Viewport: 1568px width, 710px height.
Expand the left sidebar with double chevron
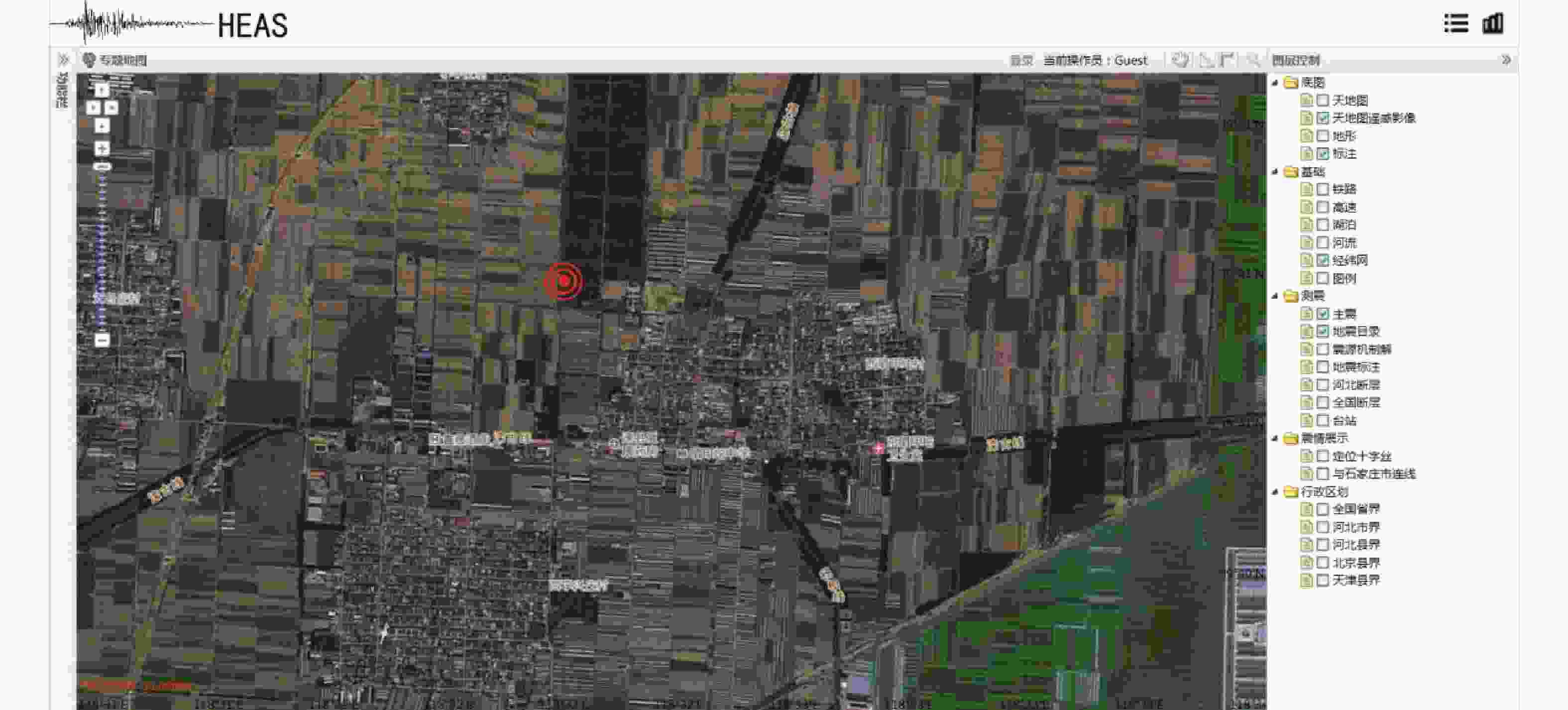(x=63, y=60)
